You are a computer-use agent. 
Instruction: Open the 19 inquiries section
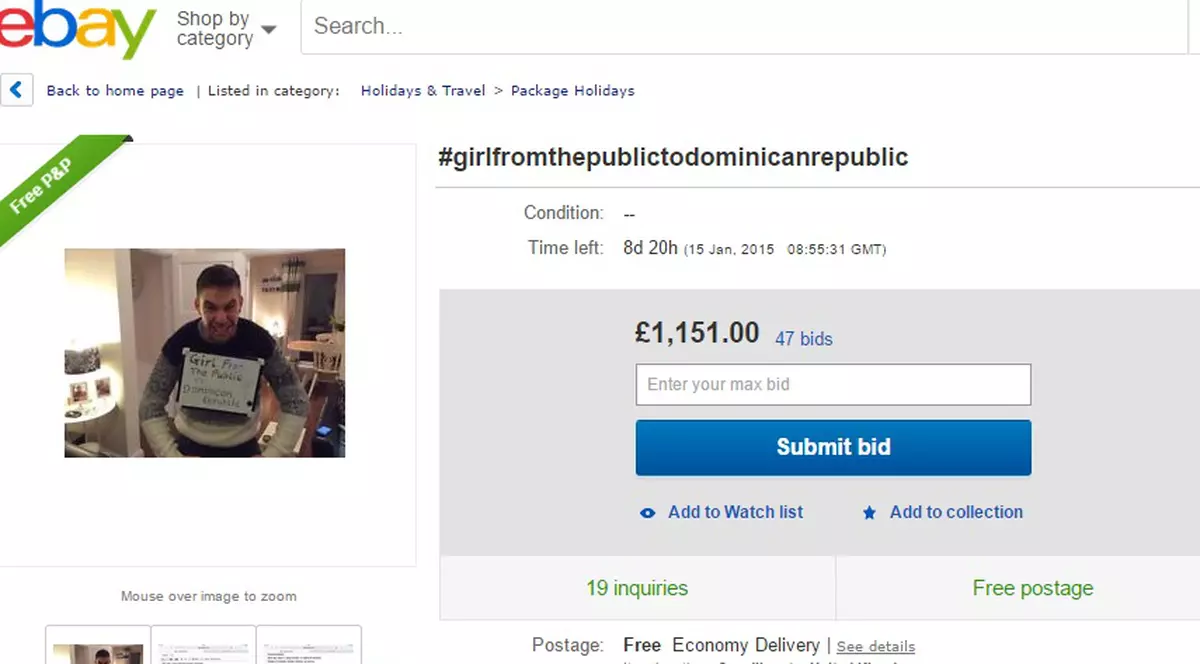pyautogui.click(x=637, y=588)
